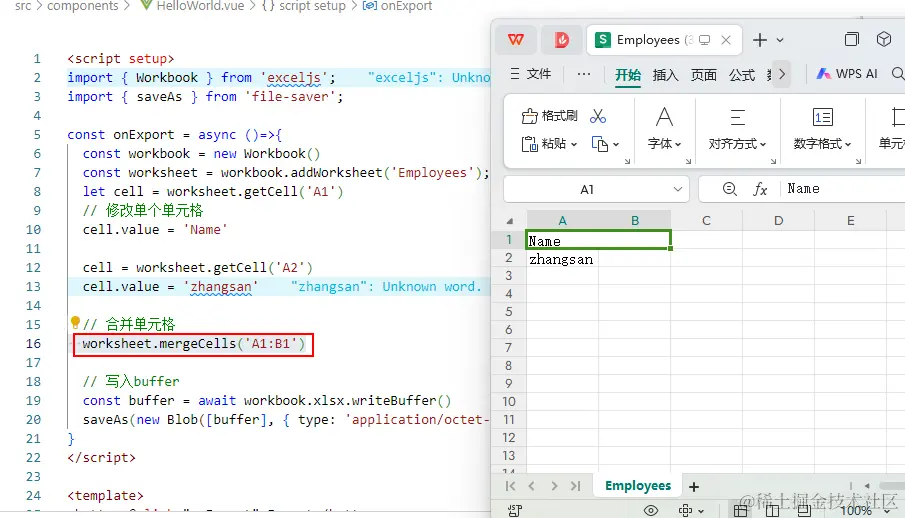
Task: Select the 格式刷 format painter
Action: point(549,116)
